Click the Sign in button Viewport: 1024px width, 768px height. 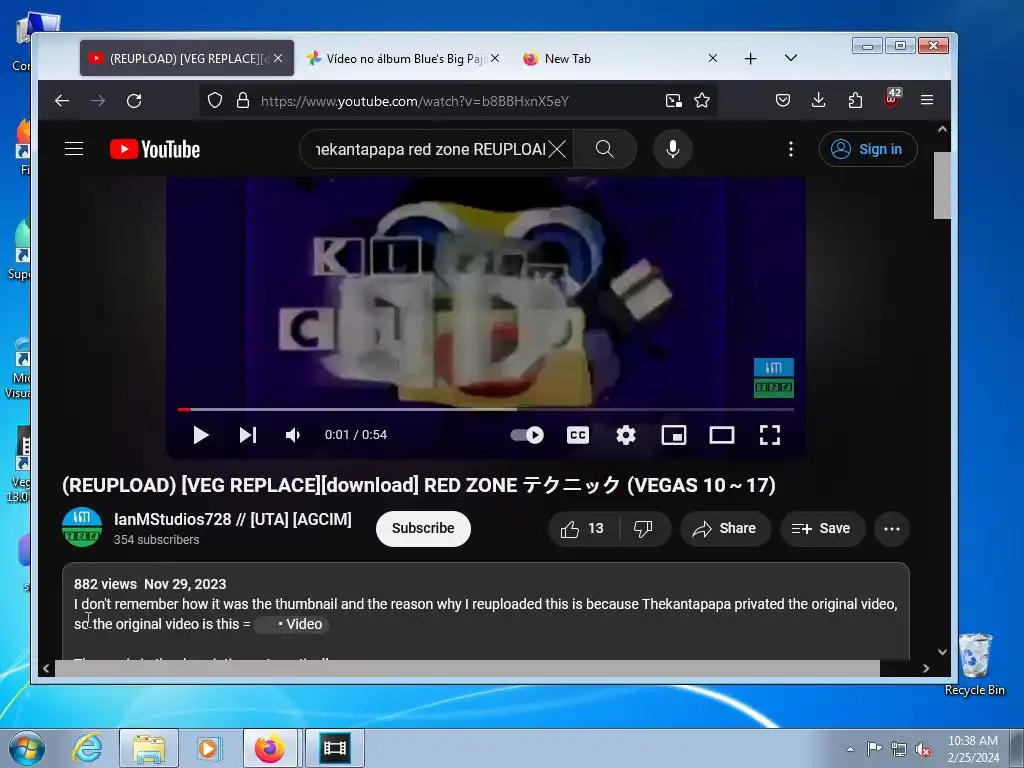(x=868, y=150)
